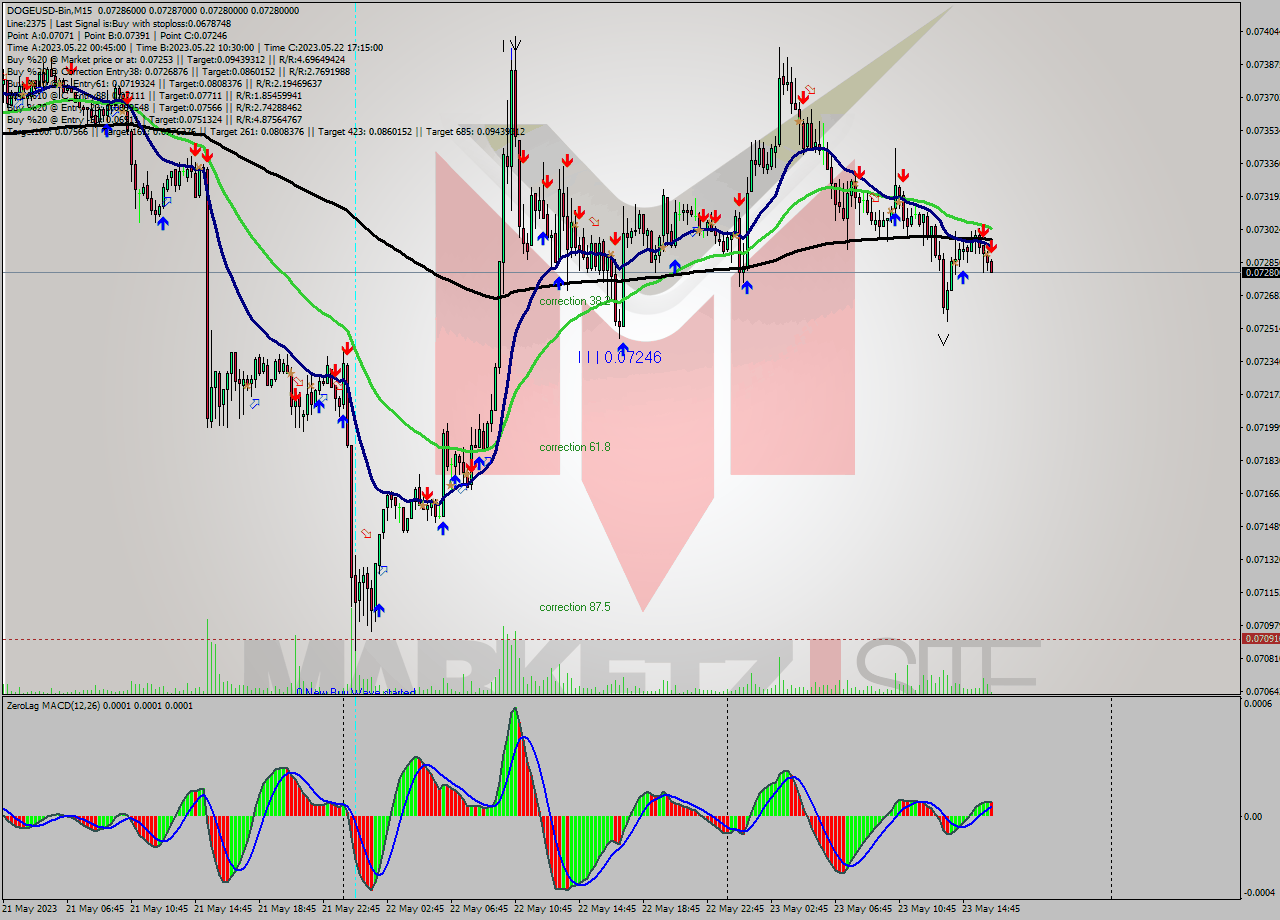Screen dimensions: 1280x920
Task: Click the I V wave marker at chart peak
Action: click(x=511, y=44)
